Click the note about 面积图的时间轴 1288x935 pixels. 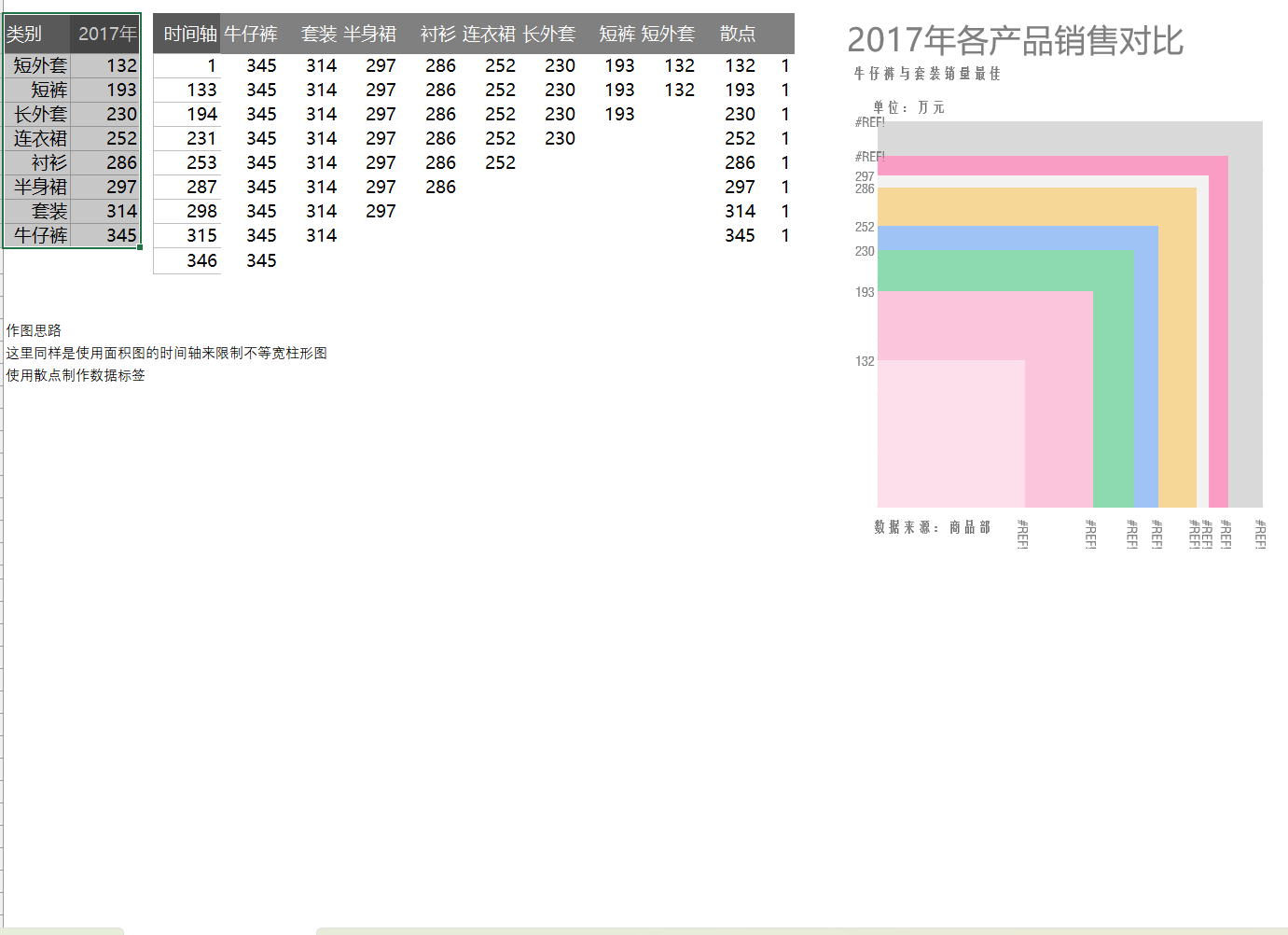tap(166, 353)
